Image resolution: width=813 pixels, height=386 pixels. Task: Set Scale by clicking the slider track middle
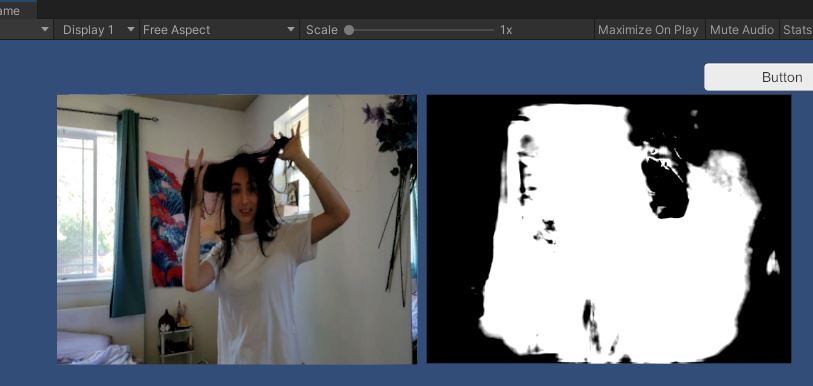pos(422,31)
